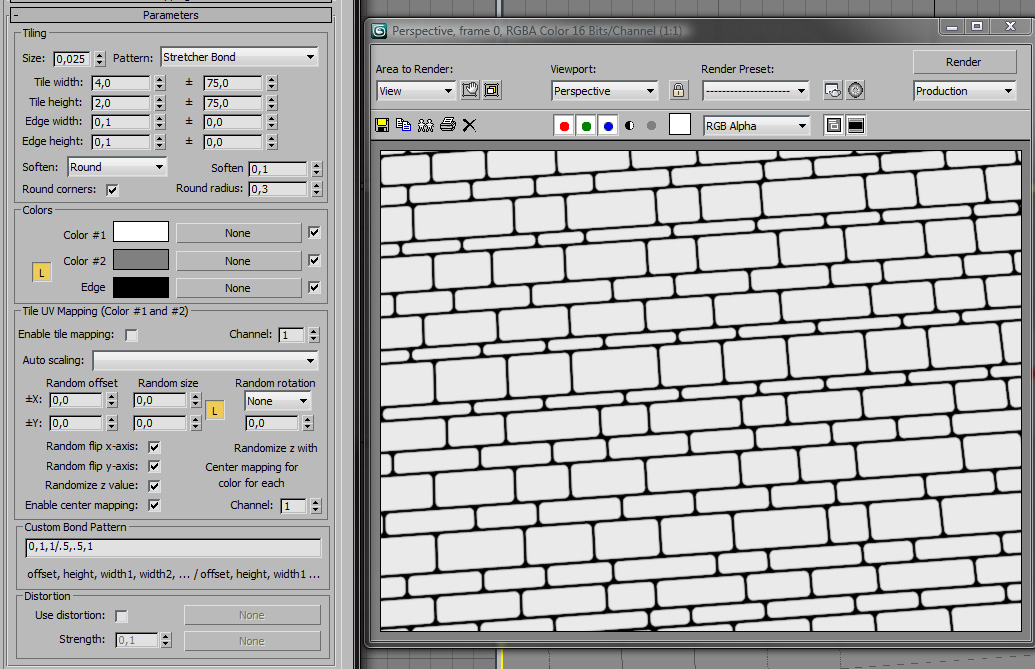Switch to monochrome display

[651, 125]
